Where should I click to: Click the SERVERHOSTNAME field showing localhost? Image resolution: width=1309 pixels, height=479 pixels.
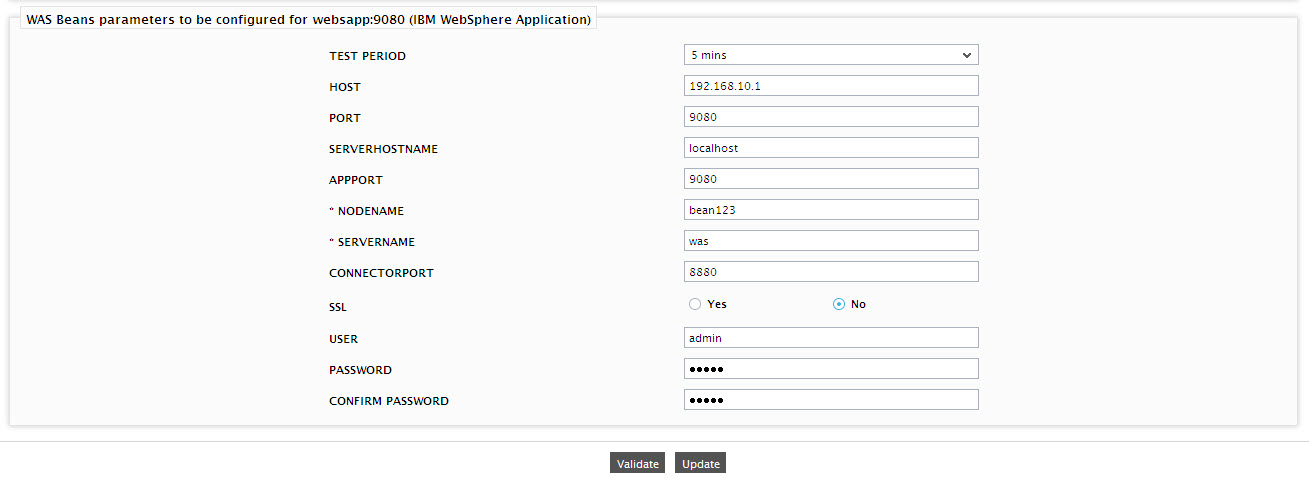tap(831, 148)
